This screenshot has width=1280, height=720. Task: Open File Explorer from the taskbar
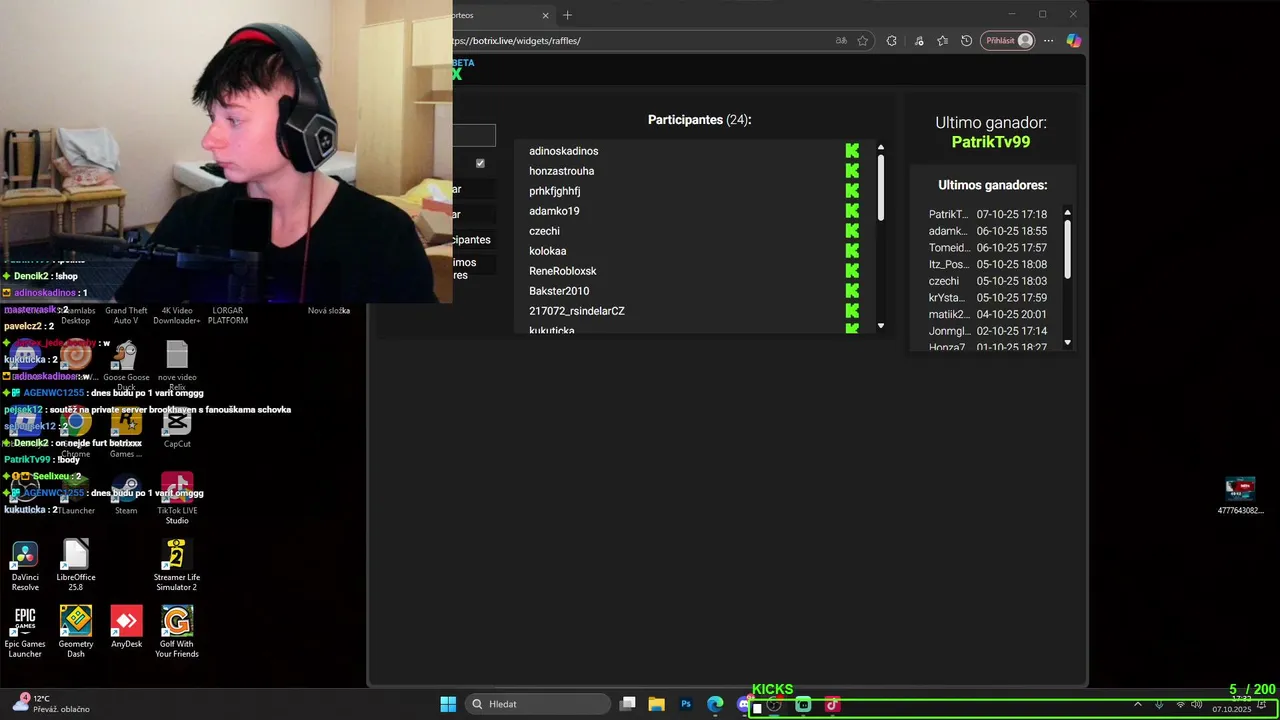pos(657,704)
